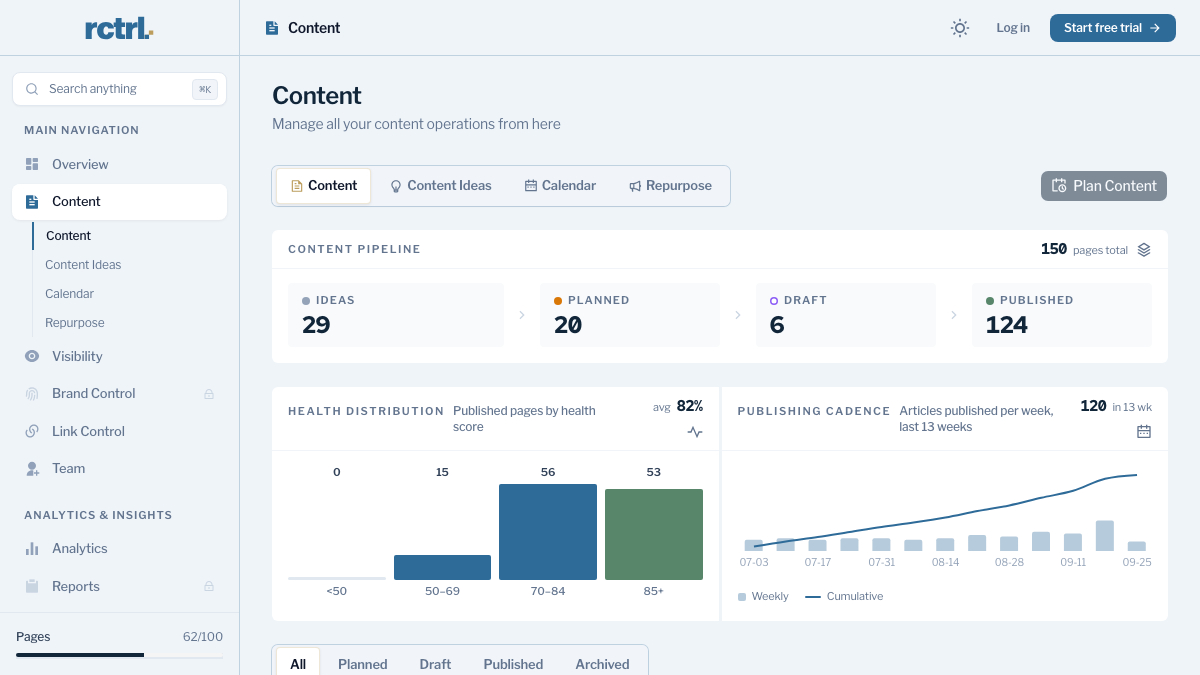Select the Published filter tab
This screenshot has width=1200, height=675.
pos(513,664)
